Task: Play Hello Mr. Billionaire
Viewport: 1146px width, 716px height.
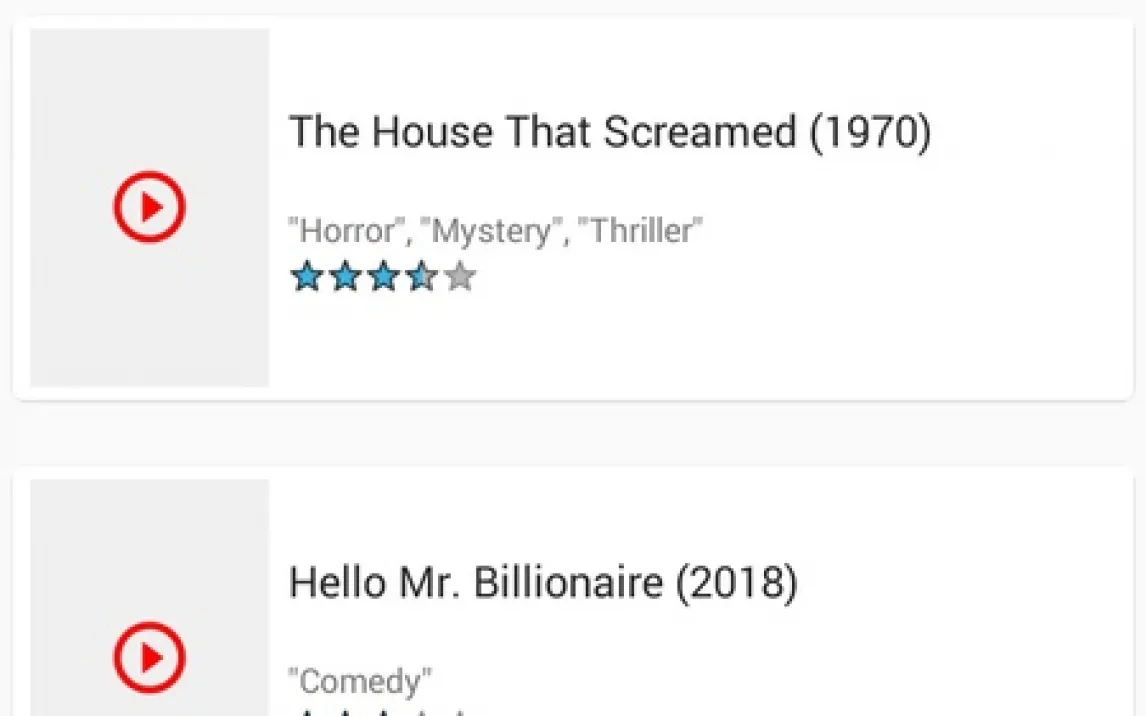Action: coord(149,657)
